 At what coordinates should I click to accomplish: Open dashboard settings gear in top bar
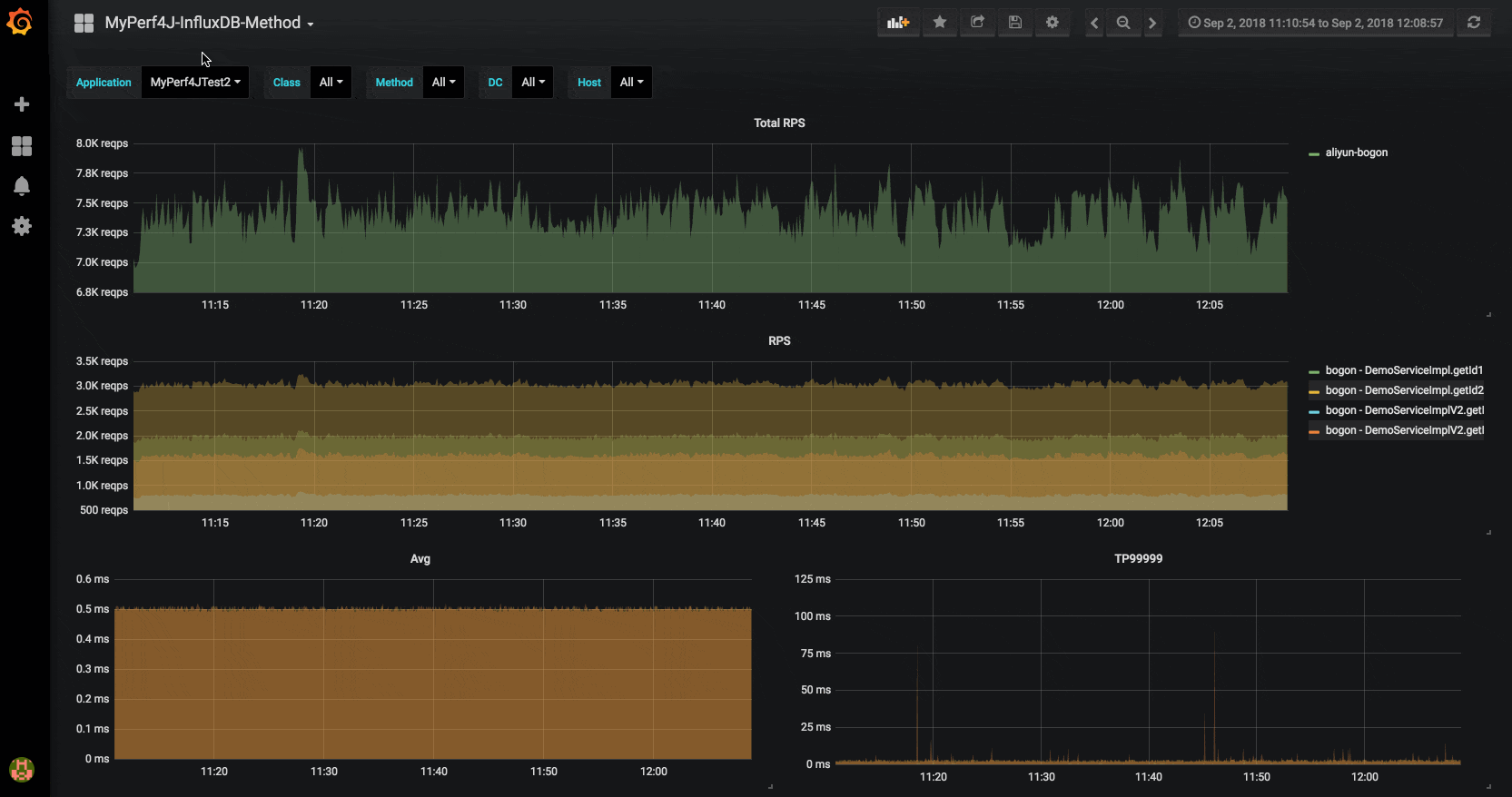1052,23
